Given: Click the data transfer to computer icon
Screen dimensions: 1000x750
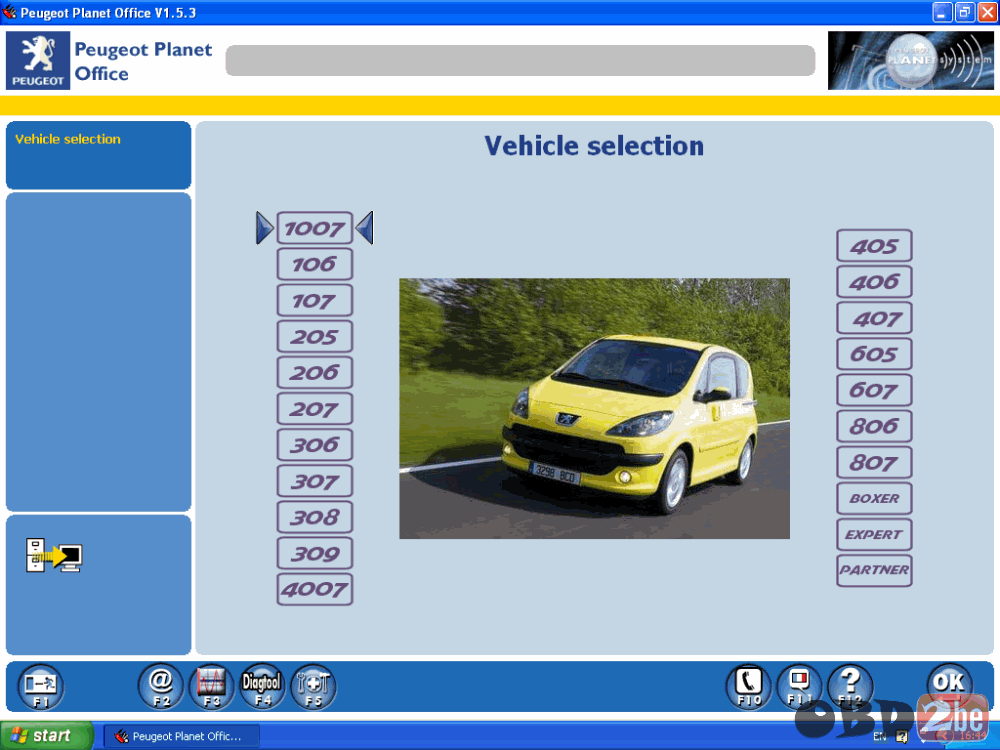Looking at the screenshot, I should coord(54,555).
